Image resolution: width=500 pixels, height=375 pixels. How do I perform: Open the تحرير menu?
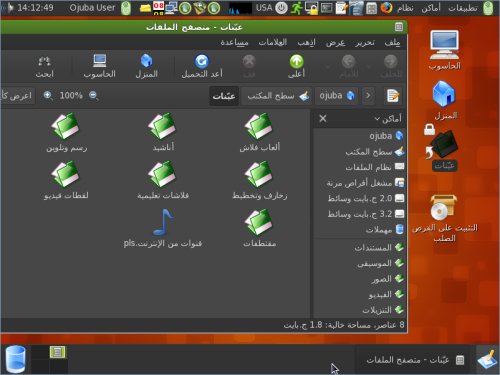click(x=365, y=43)
